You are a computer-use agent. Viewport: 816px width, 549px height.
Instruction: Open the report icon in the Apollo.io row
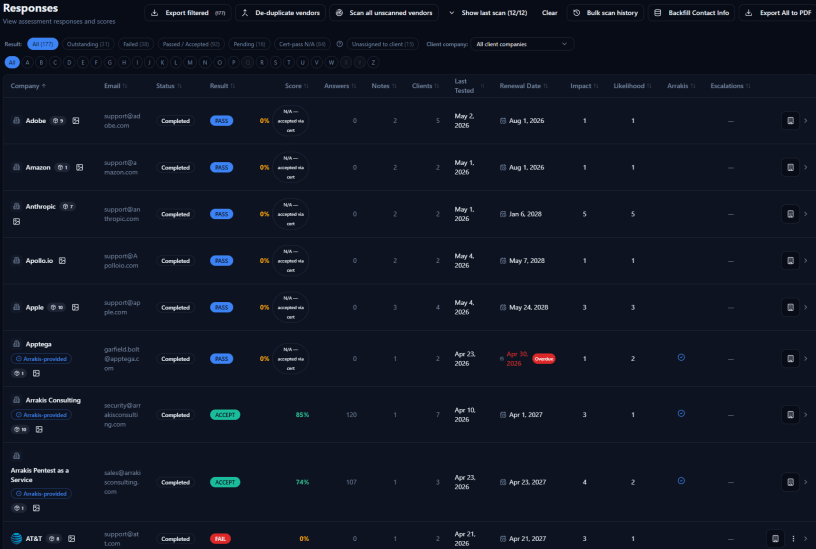790,261
